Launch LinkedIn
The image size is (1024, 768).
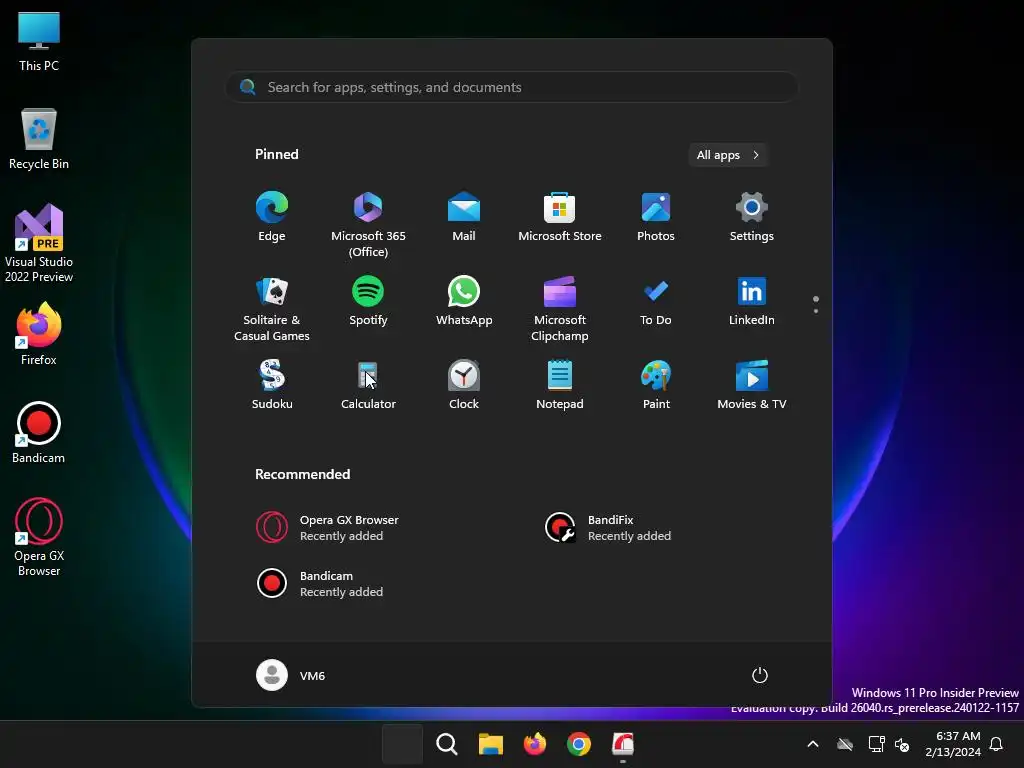pos(752,302)
